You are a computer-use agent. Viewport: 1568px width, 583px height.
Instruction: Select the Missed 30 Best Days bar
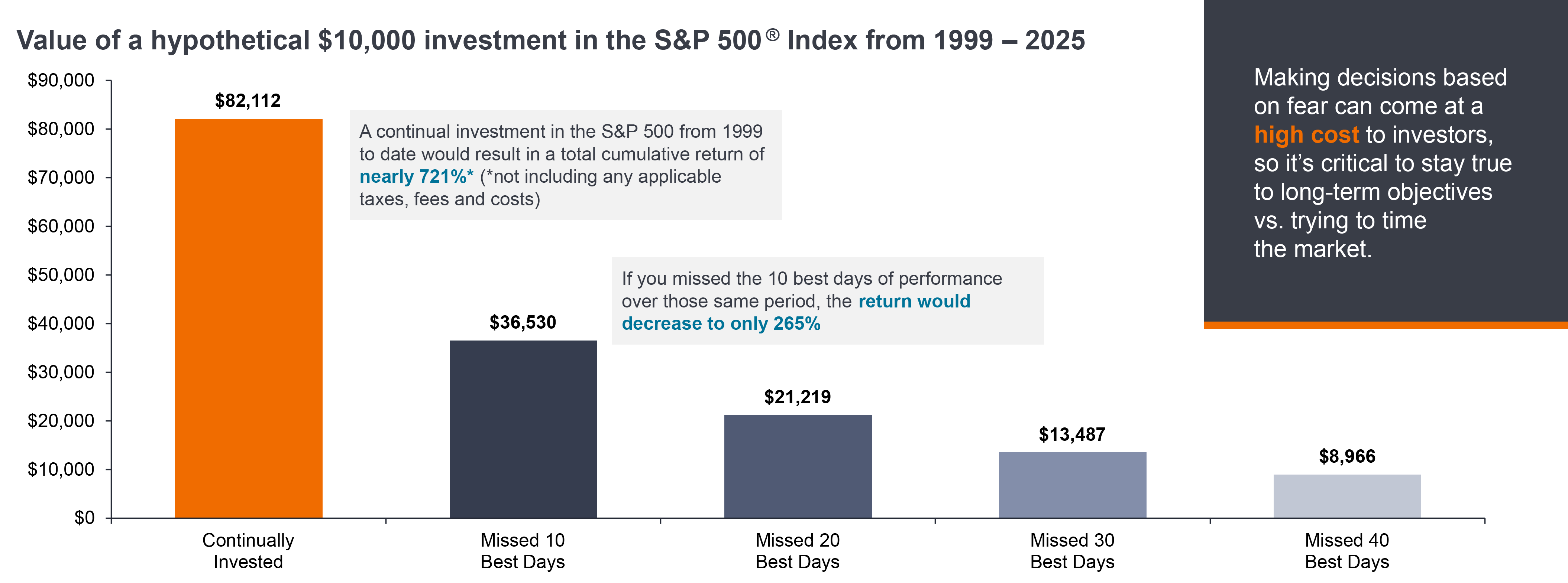click(1072, 485)
